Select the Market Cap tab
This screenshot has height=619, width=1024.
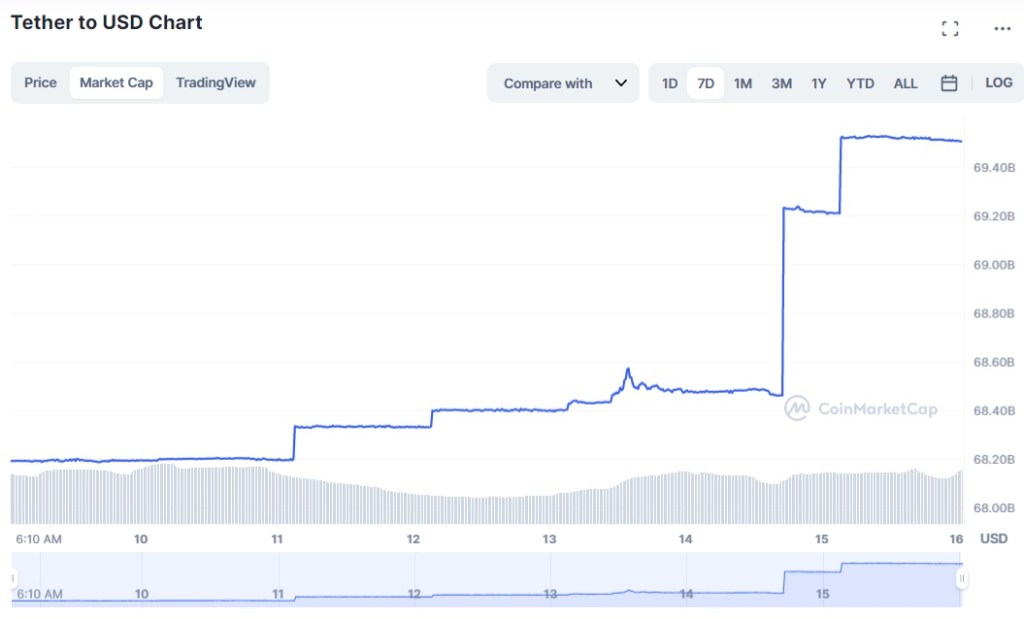[116, 83]
